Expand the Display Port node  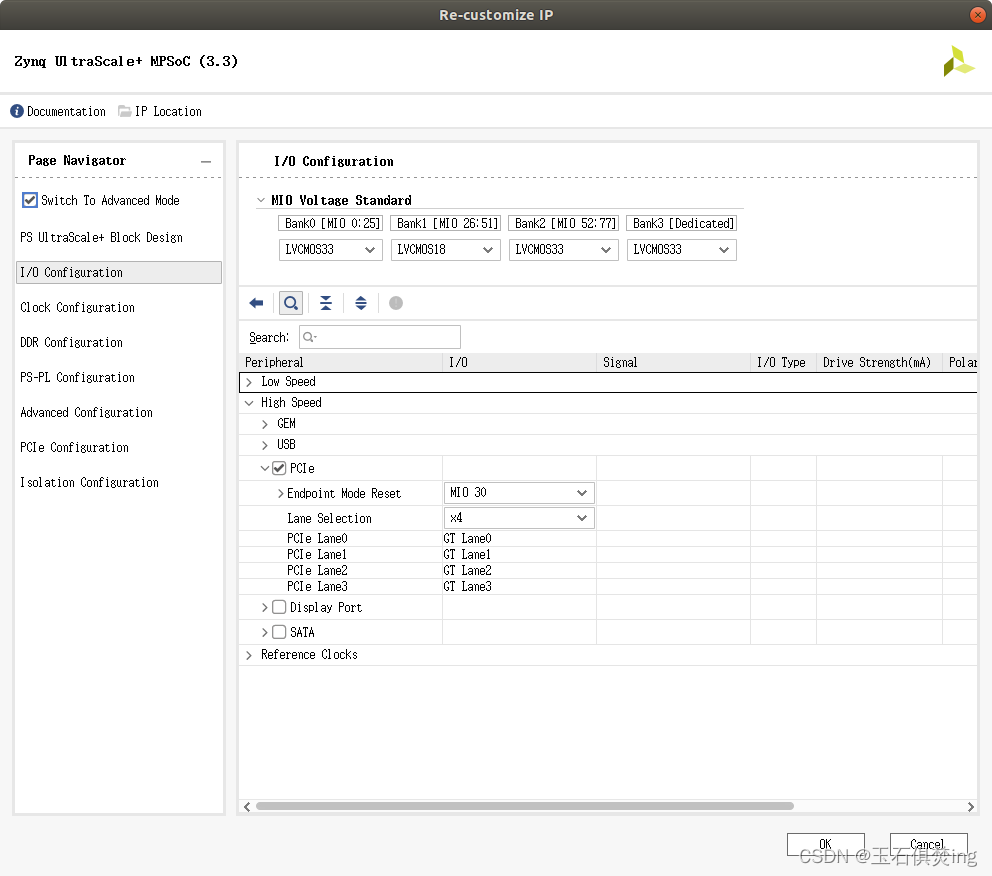[x=265, y=607]
